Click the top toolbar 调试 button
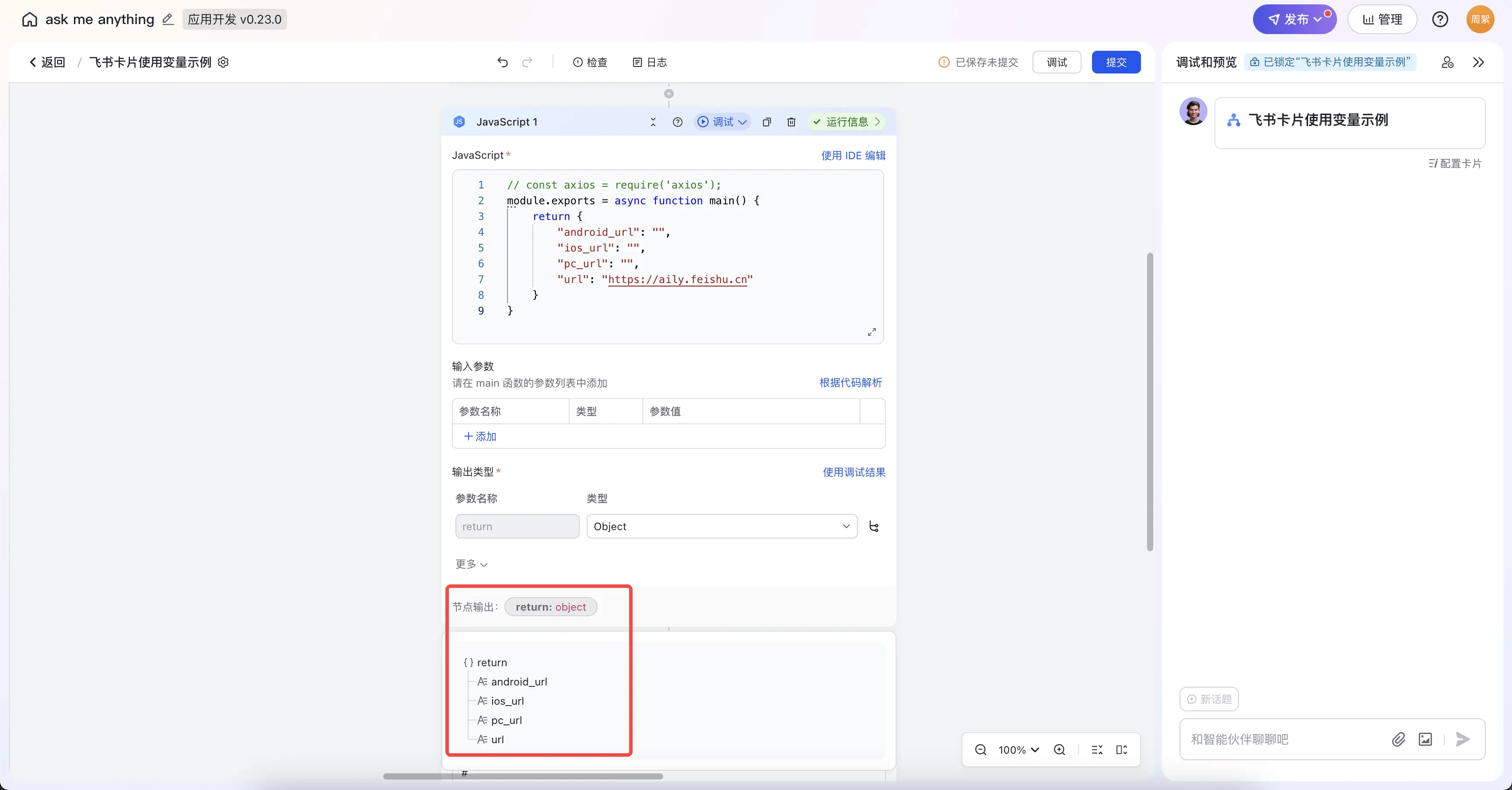Viewport: 1512px width, 790px height. point(1057,62)
